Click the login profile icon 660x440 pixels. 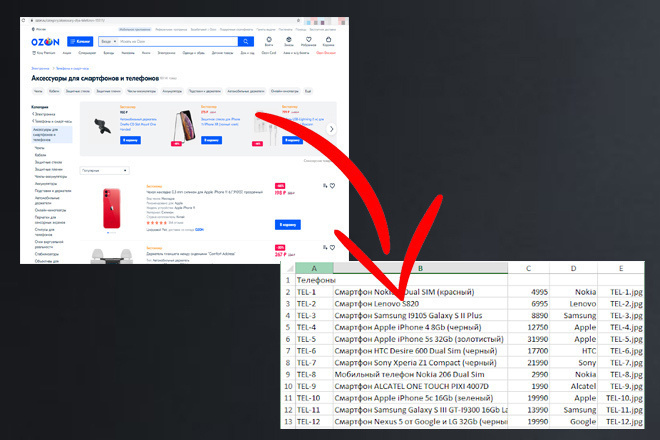tap(269, 41)
